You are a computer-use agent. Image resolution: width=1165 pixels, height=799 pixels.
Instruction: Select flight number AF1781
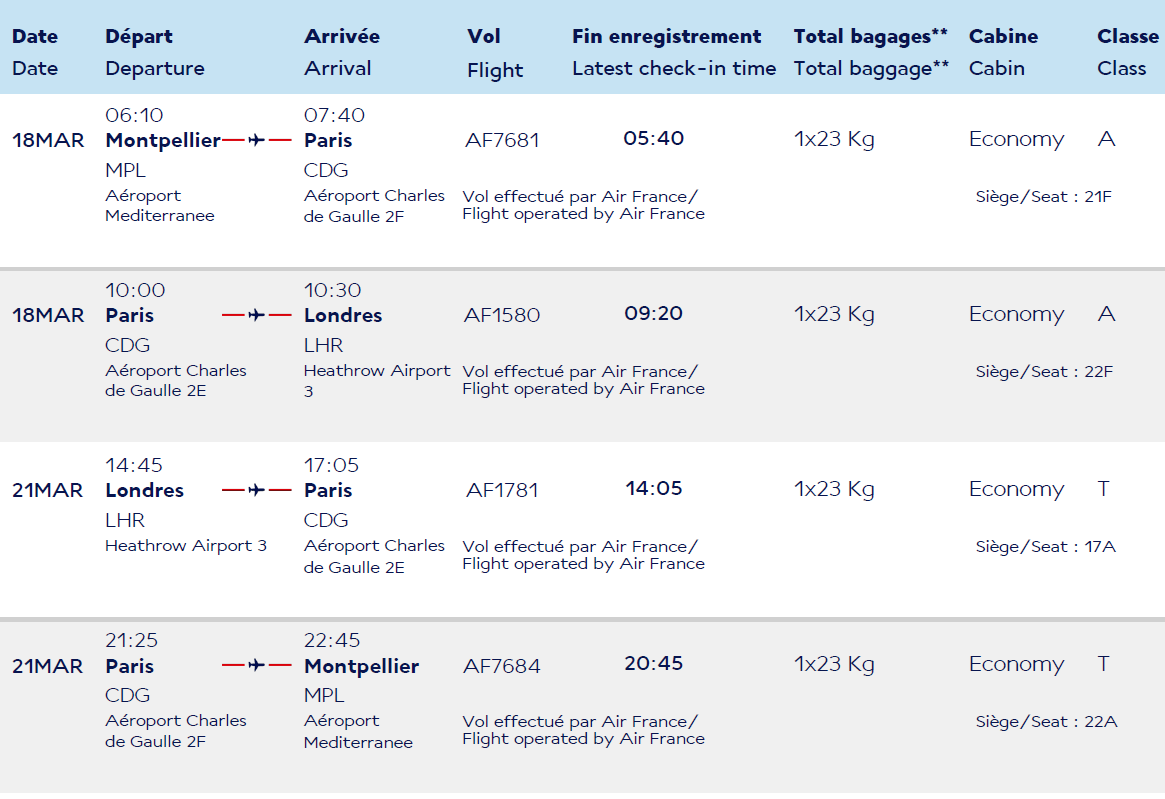point(502,490)
